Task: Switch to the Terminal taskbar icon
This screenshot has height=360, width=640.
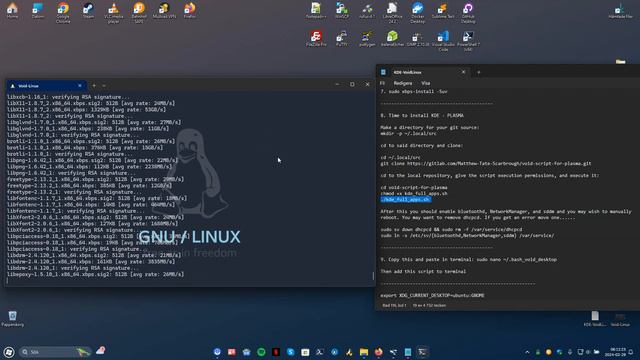Action: point(422,352)
